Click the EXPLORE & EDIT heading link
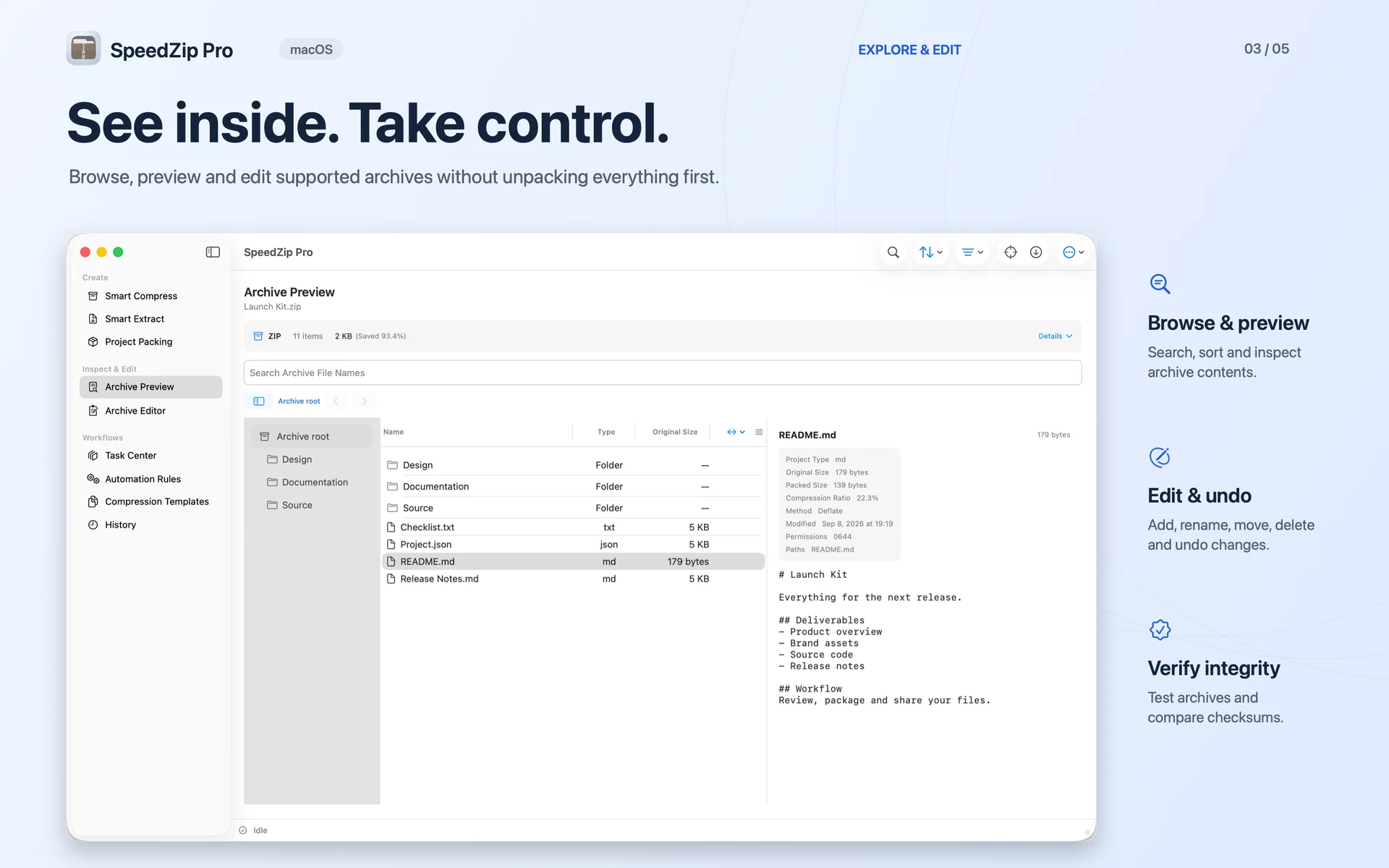Screen dimensions: 1389x868 909,50
